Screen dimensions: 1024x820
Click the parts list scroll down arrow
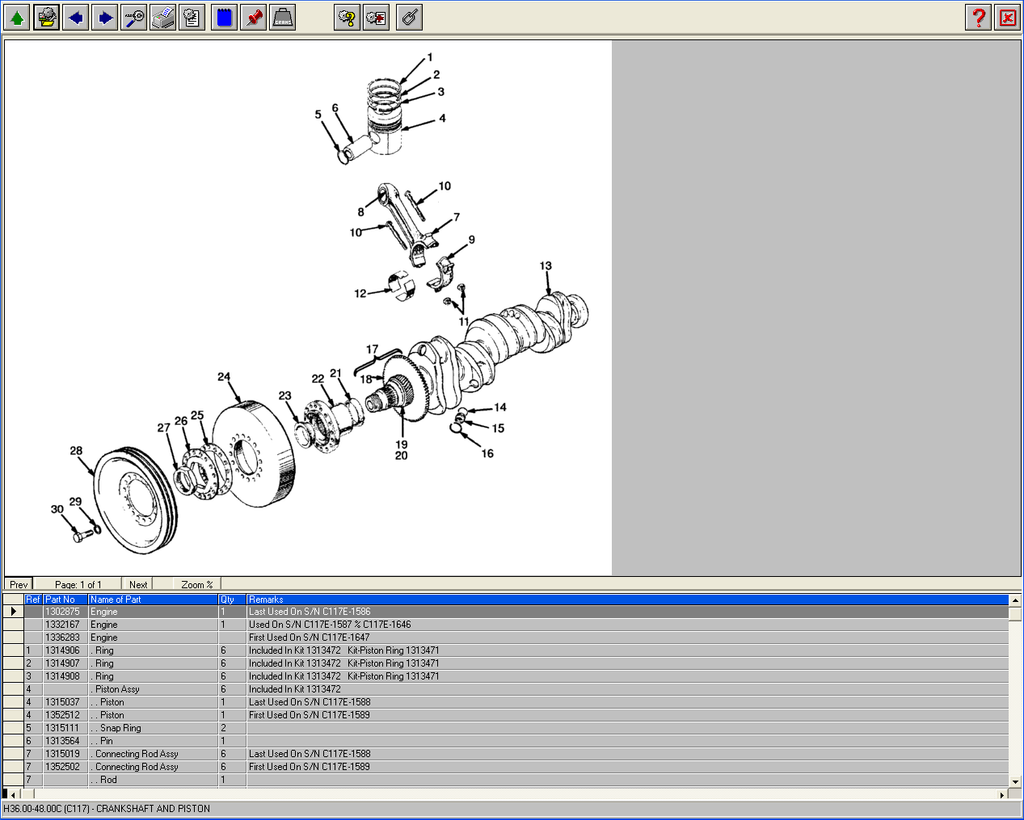1015,781
